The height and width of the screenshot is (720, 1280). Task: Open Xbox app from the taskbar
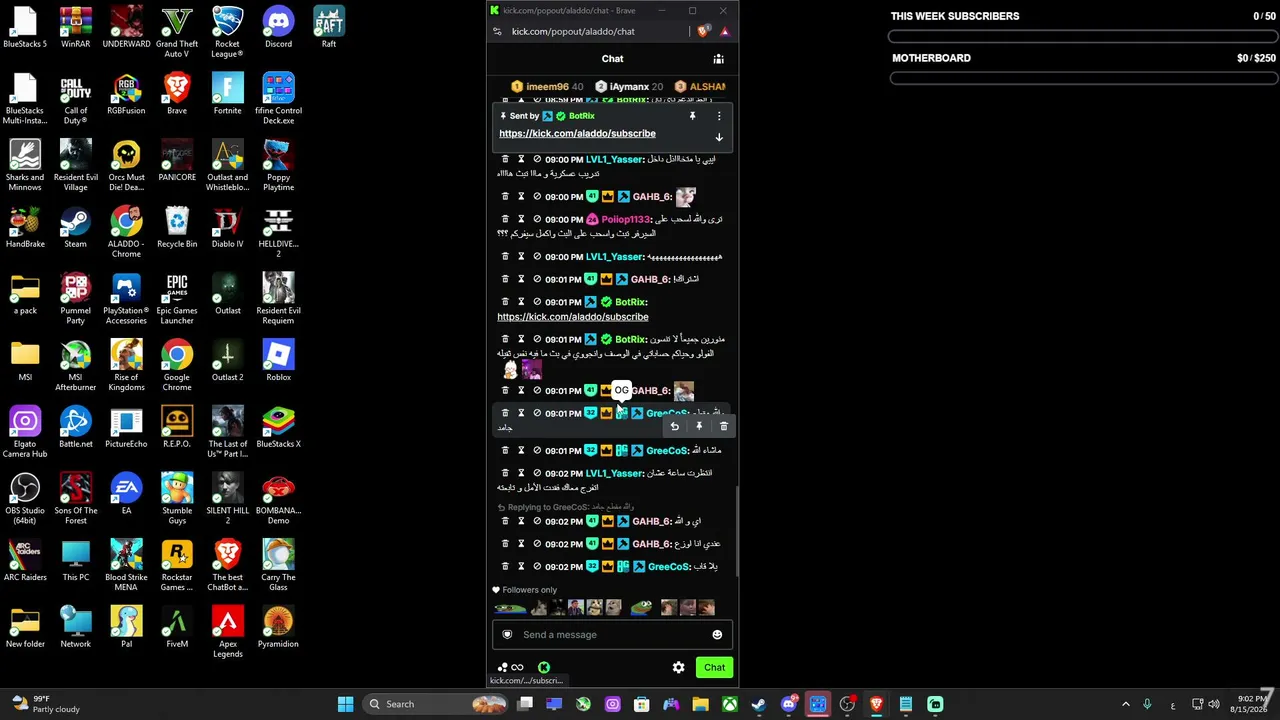point(730,704)
